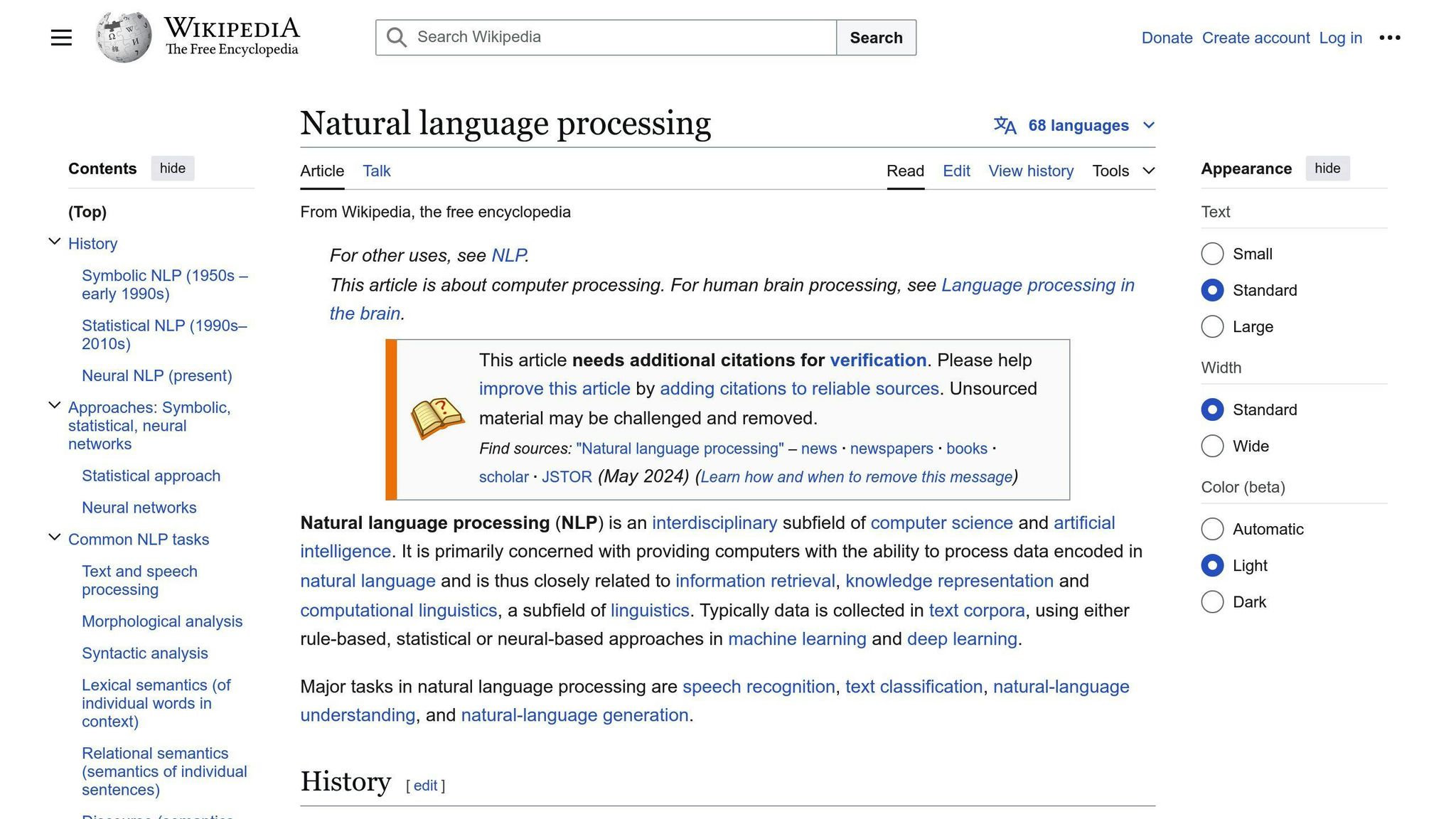1456x819 pixels.
Task: Open the View history tab
Action: 1031,171
